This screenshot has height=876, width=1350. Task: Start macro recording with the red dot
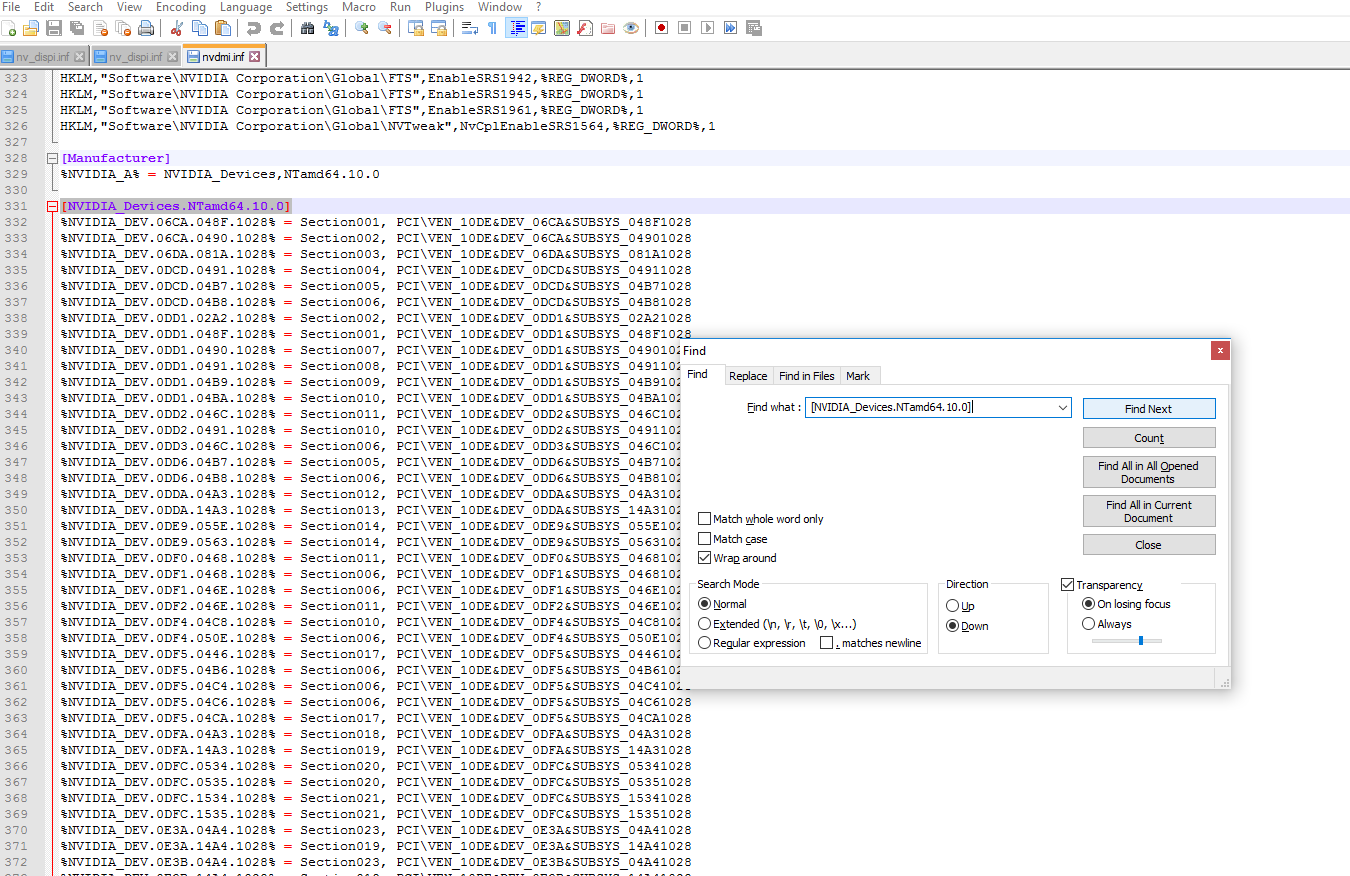662,28
